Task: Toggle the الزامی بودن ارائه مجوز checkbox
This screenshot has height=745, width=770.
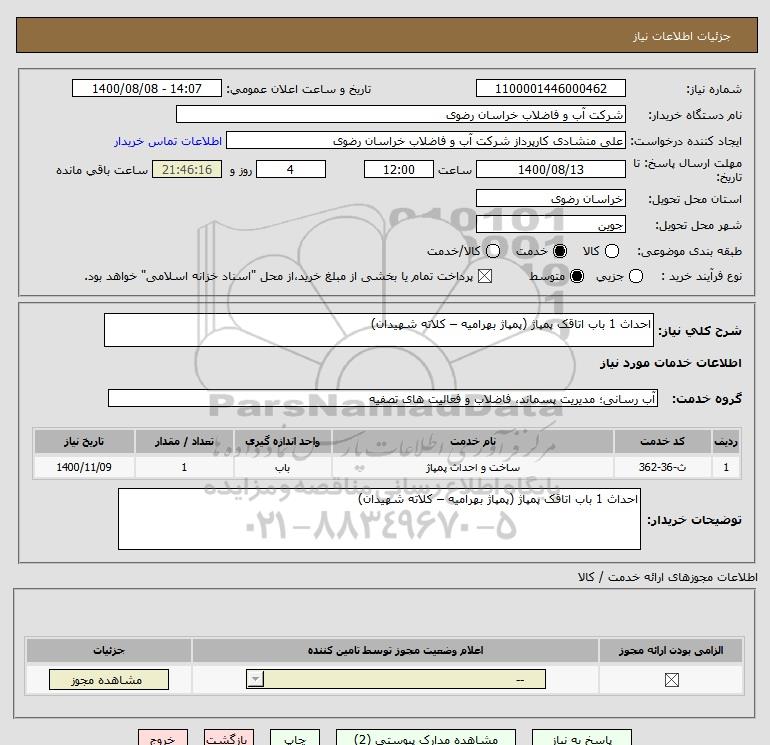Action: point(671,680)
